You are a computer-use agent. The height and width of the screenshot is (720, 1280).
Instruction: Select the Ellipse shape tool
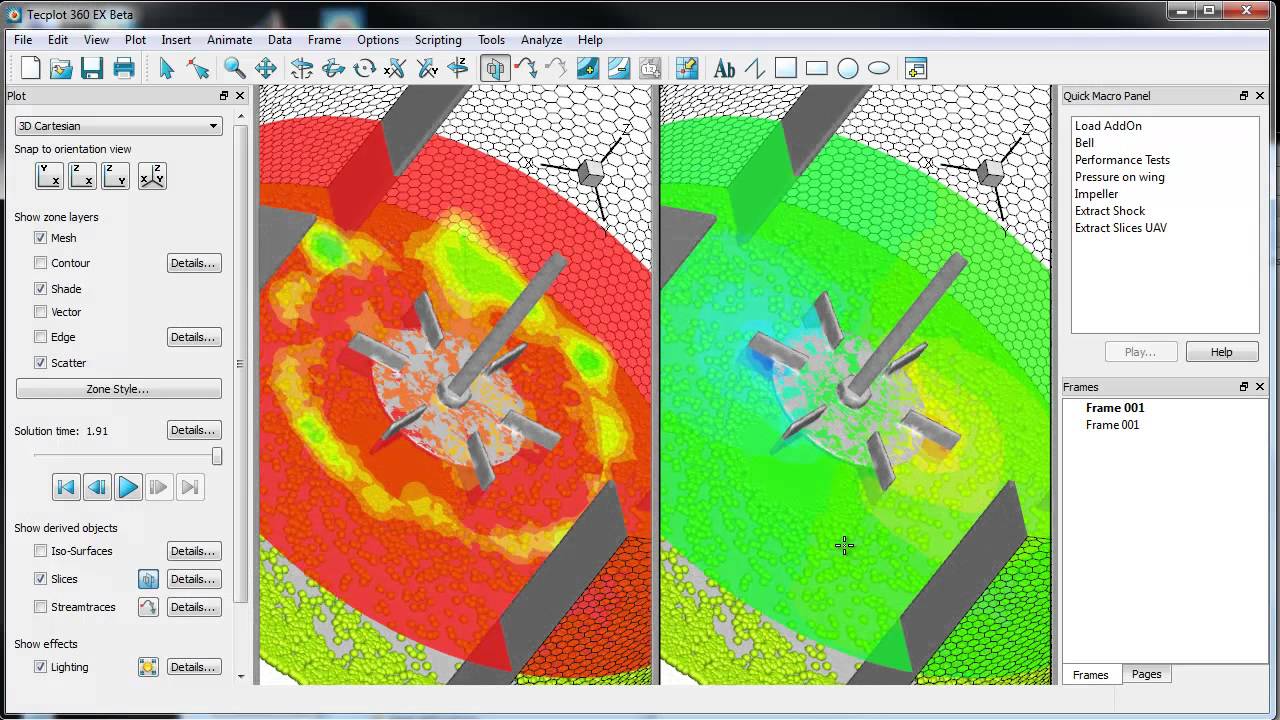click(x=879, y=68)
